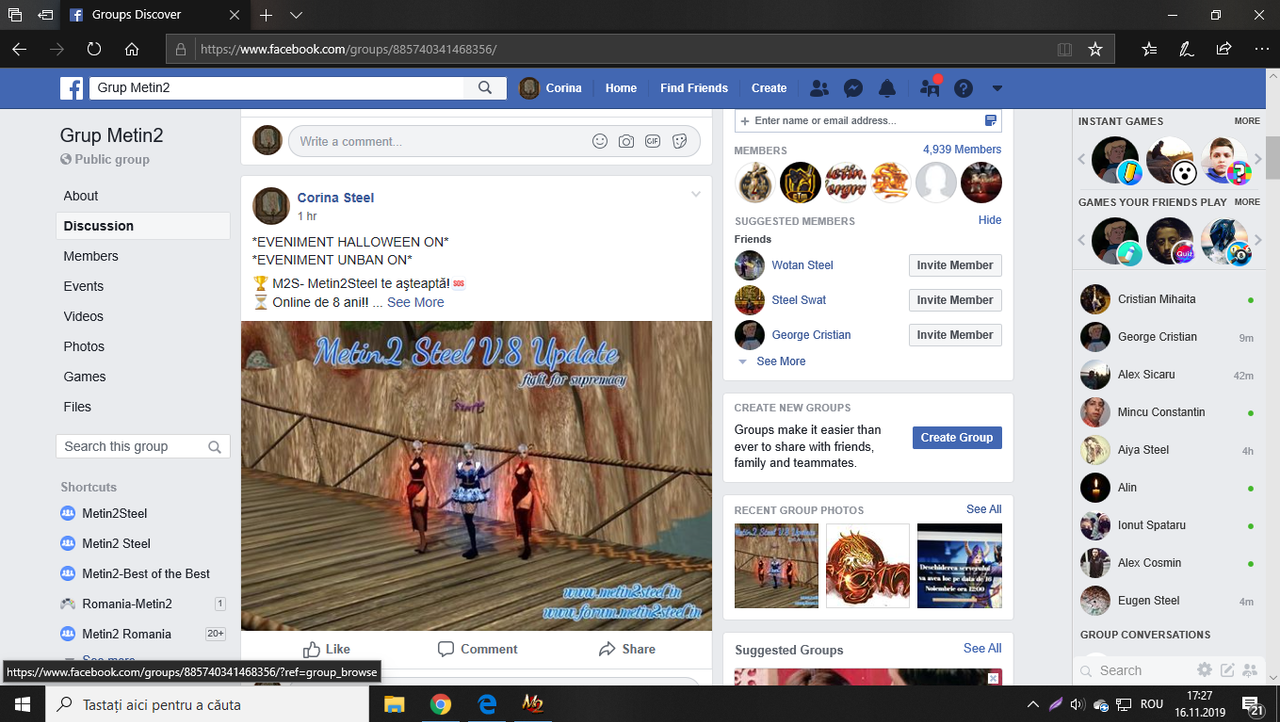Viewport: 1280px width, 722px height.
Task: Share the Corina Steel post
Action: click(x=627, y=649)
